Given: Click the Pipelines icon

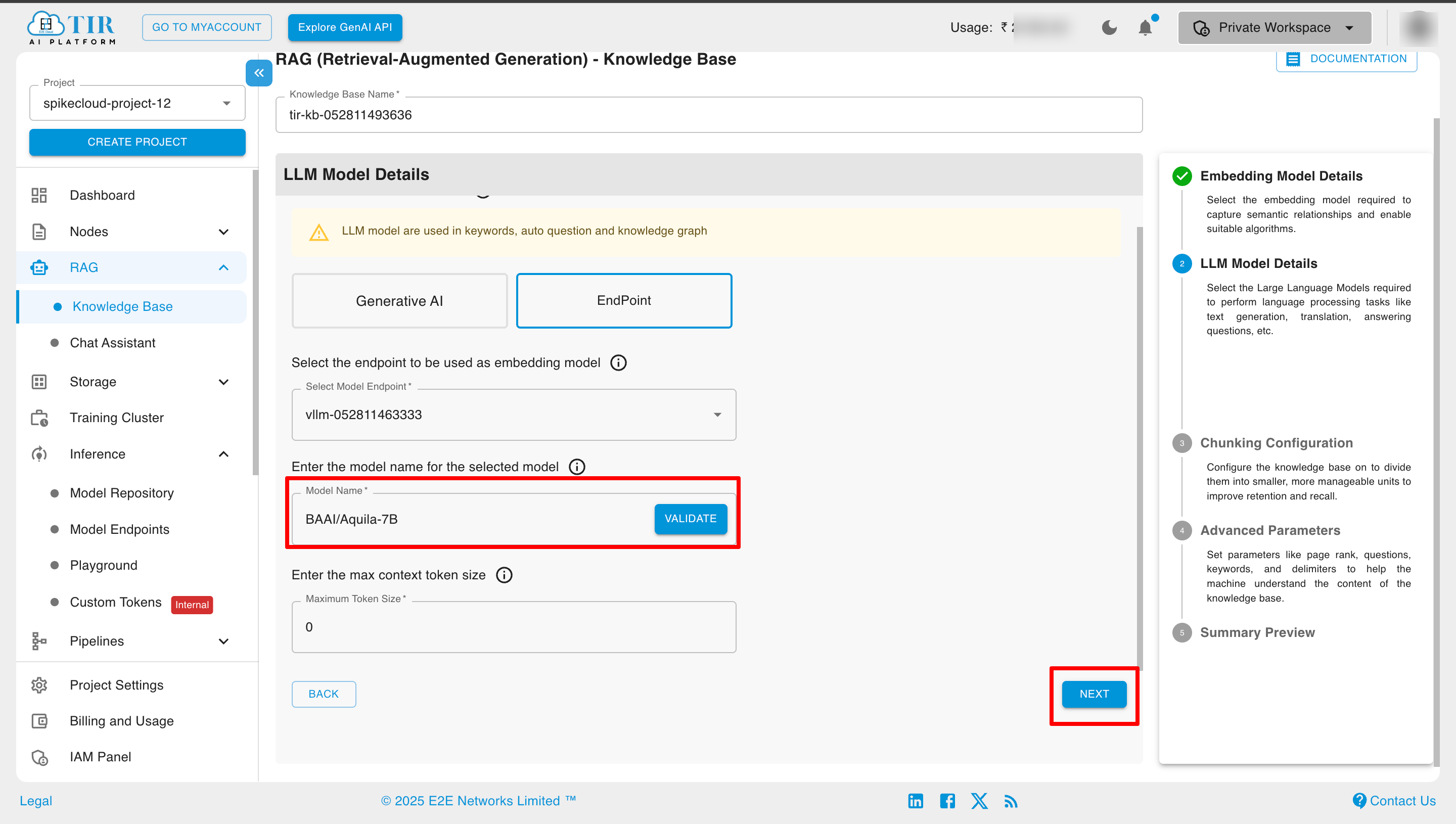Looking at the screenshot, I should click(38, 640).
